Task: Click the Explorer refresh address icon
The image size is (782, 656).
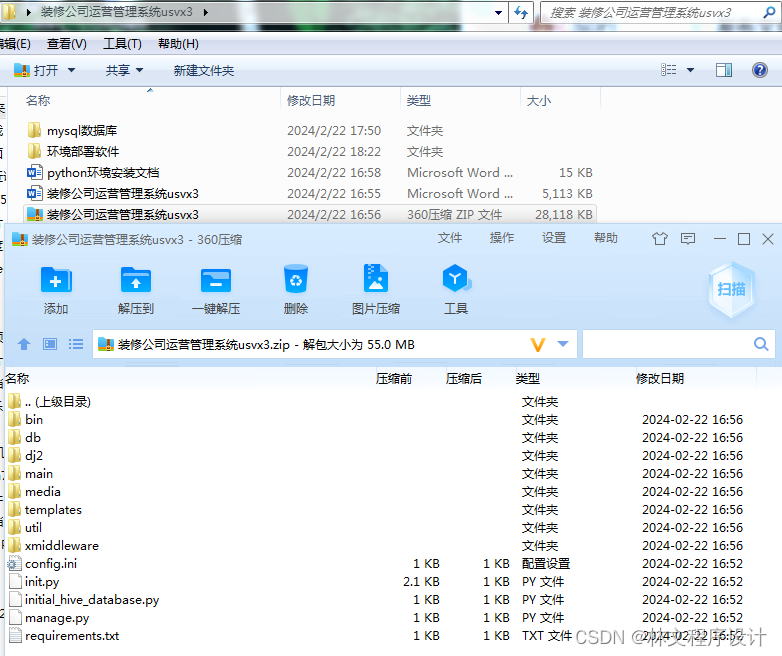Action: coord(521,12)
